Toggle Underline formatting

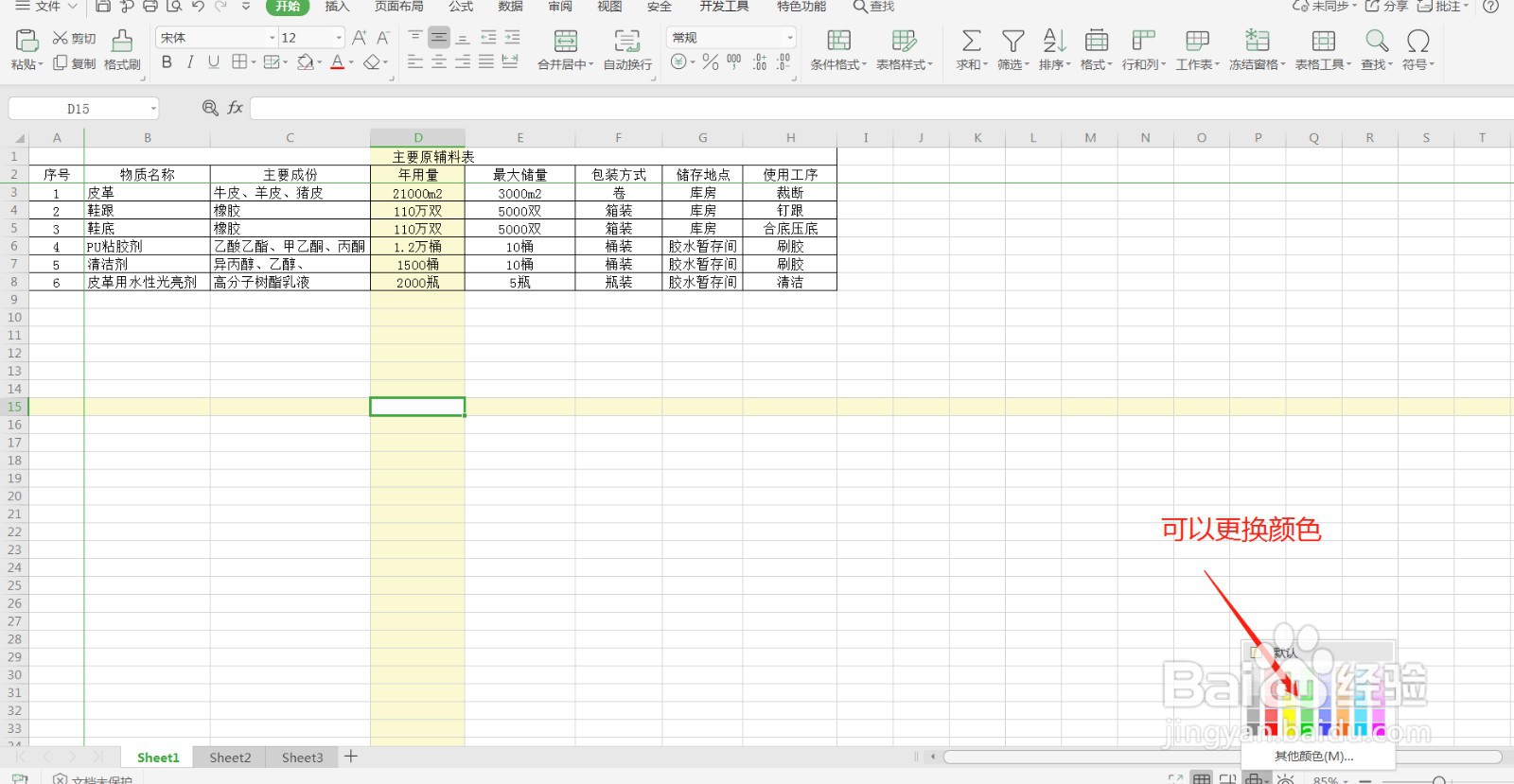click(x=214, y=62)
